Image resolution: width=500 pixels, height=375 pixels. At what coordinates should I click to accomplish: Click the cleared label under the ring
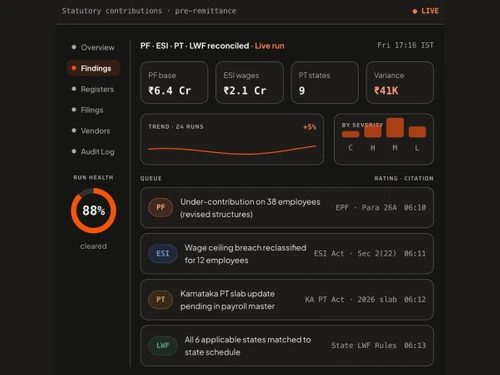coord(93,246)
